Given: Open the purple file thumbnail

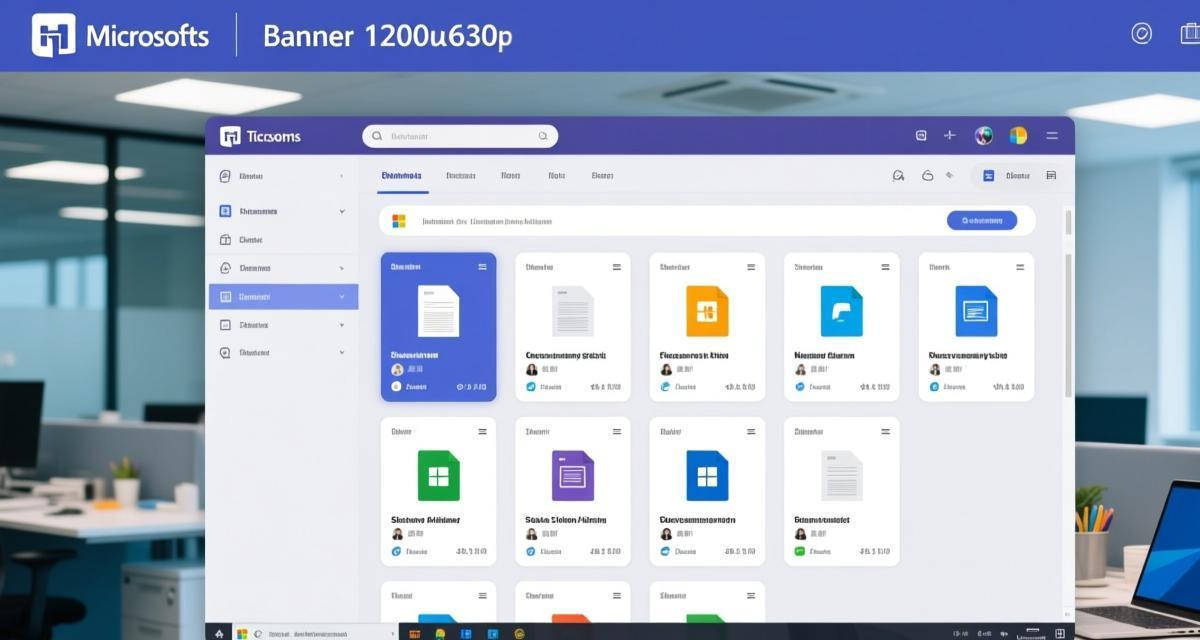Looking at the screenshot, I should [573, 476].
